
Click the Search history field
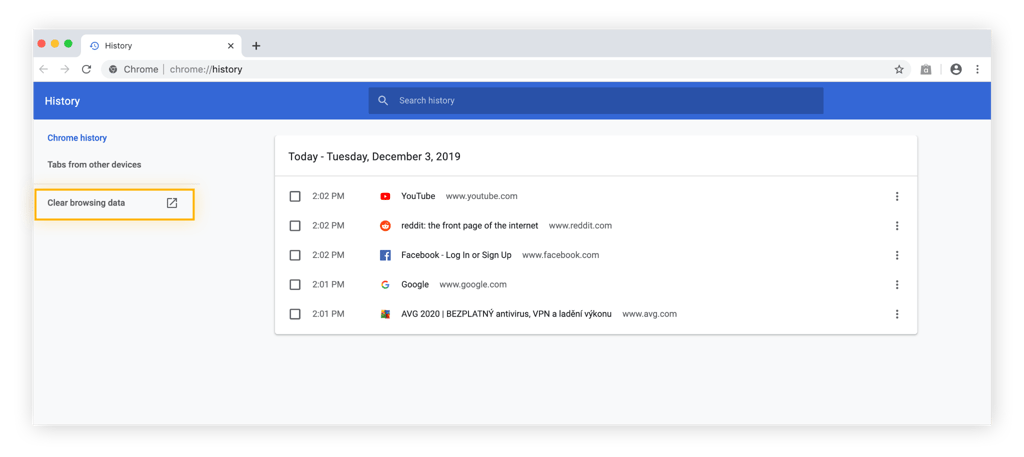coord(600,101)
